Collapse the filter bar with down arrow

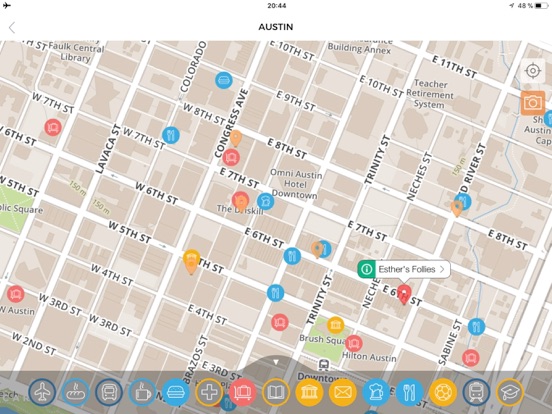pyautogui.click(x=276, y=362)
